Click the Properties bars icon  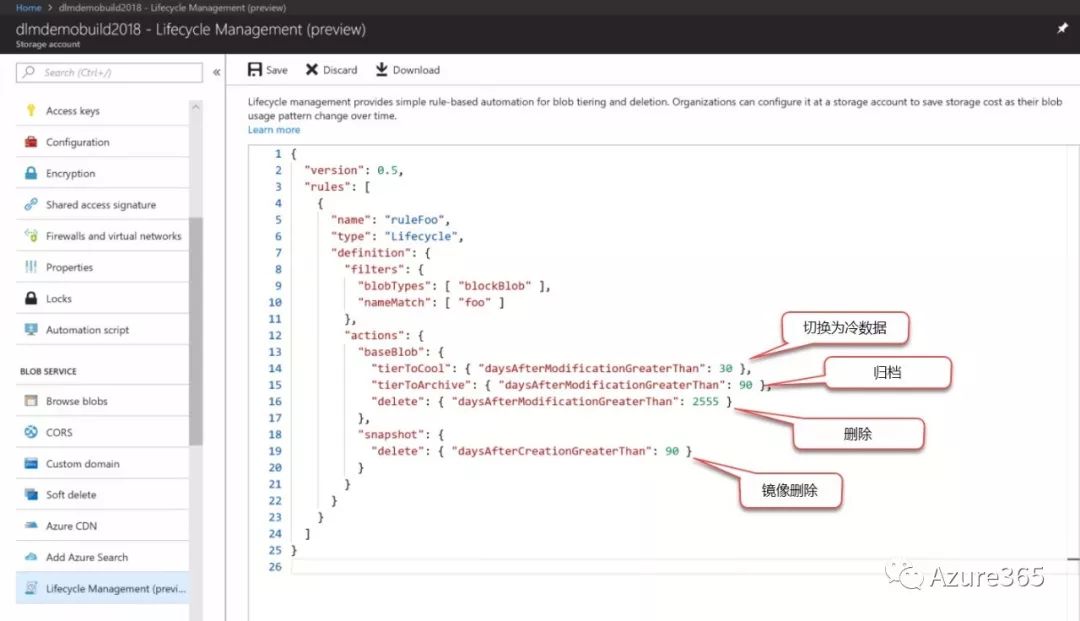(30, 267)
